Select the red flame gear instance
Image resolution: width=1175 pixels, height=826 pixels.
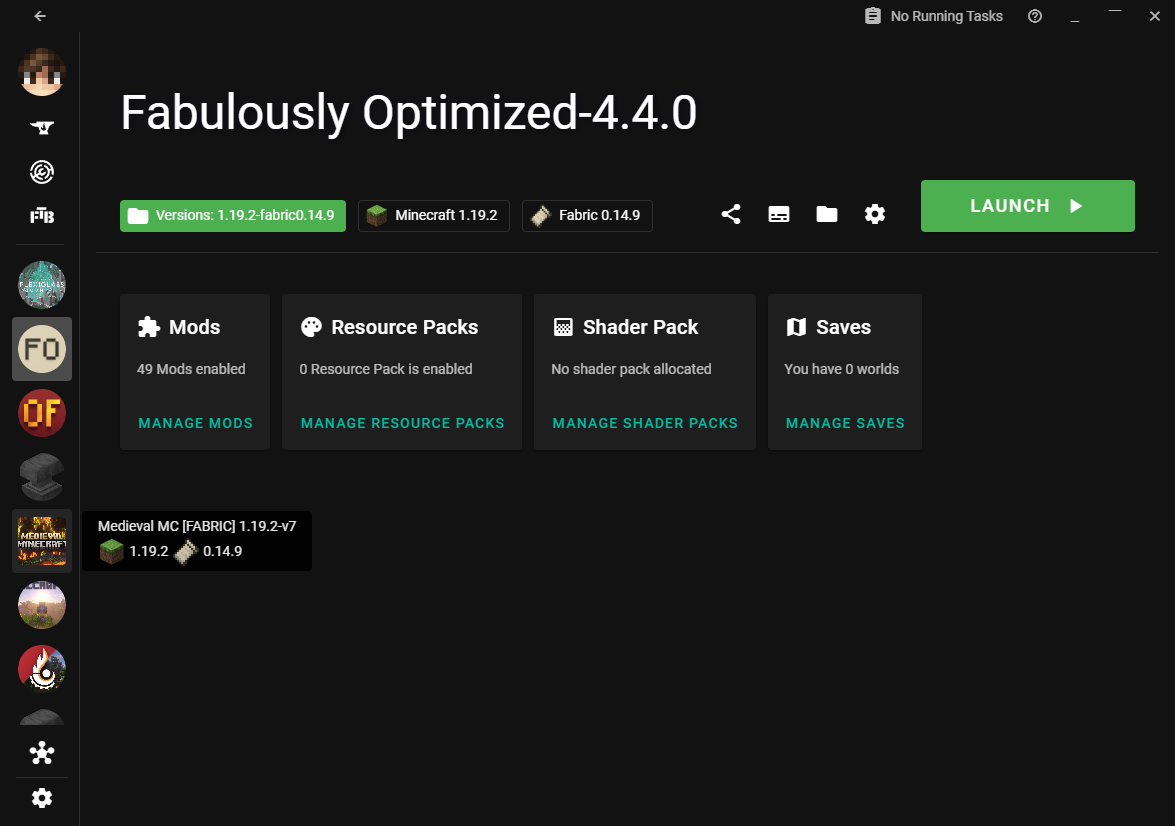click(x=42, y=669)
